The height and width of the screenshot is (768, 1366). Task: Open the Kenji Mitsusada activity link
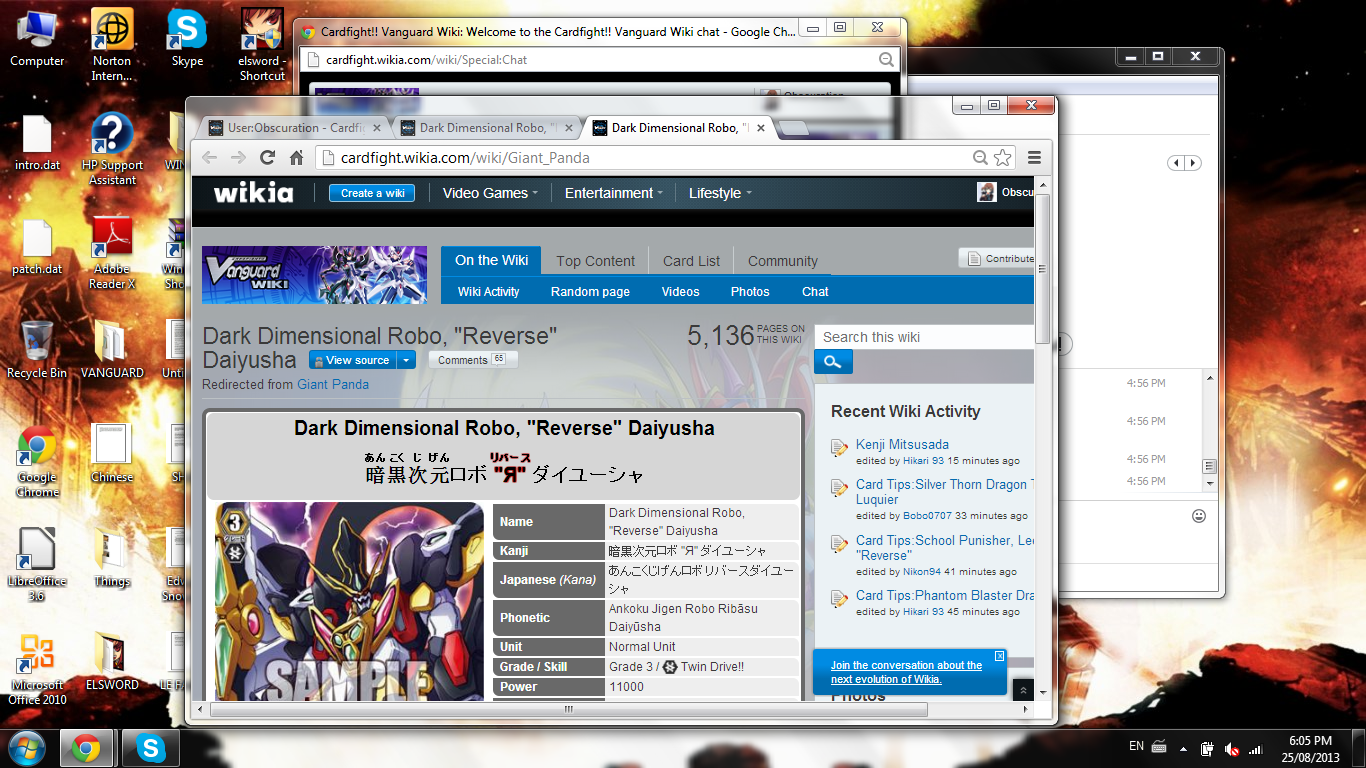point(902,444)
